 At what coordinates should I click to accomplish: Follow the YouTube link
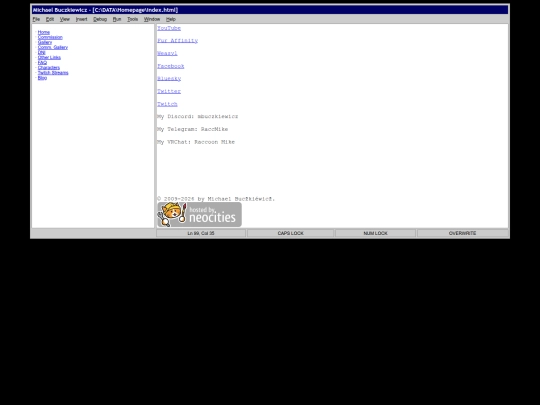(x=169, y=28)
